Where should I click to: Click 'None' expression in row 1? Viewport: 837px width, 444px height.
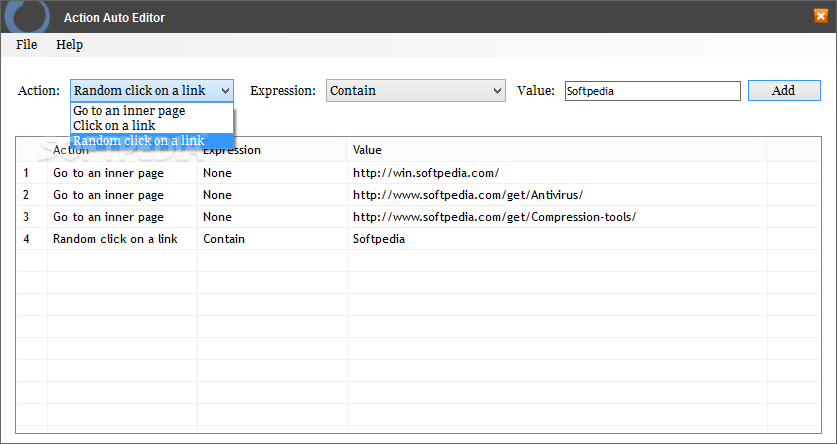click(x=217, y=173)
